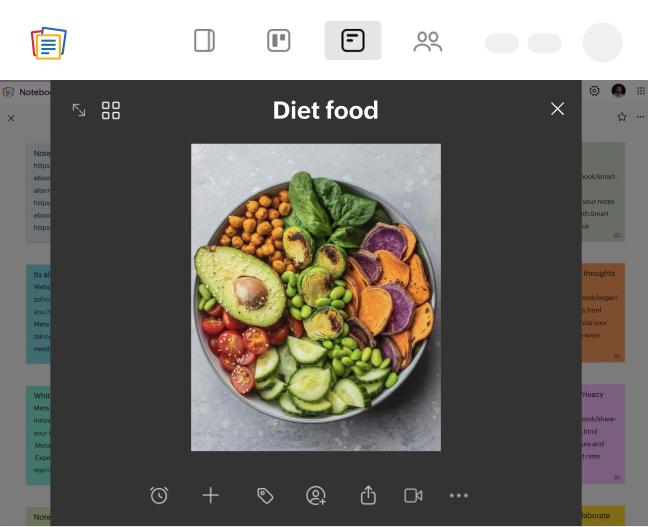Screen dimensions: 648x527
Task: Add a collaborator with the person-plus icon
Action: [x=316, y=495]
